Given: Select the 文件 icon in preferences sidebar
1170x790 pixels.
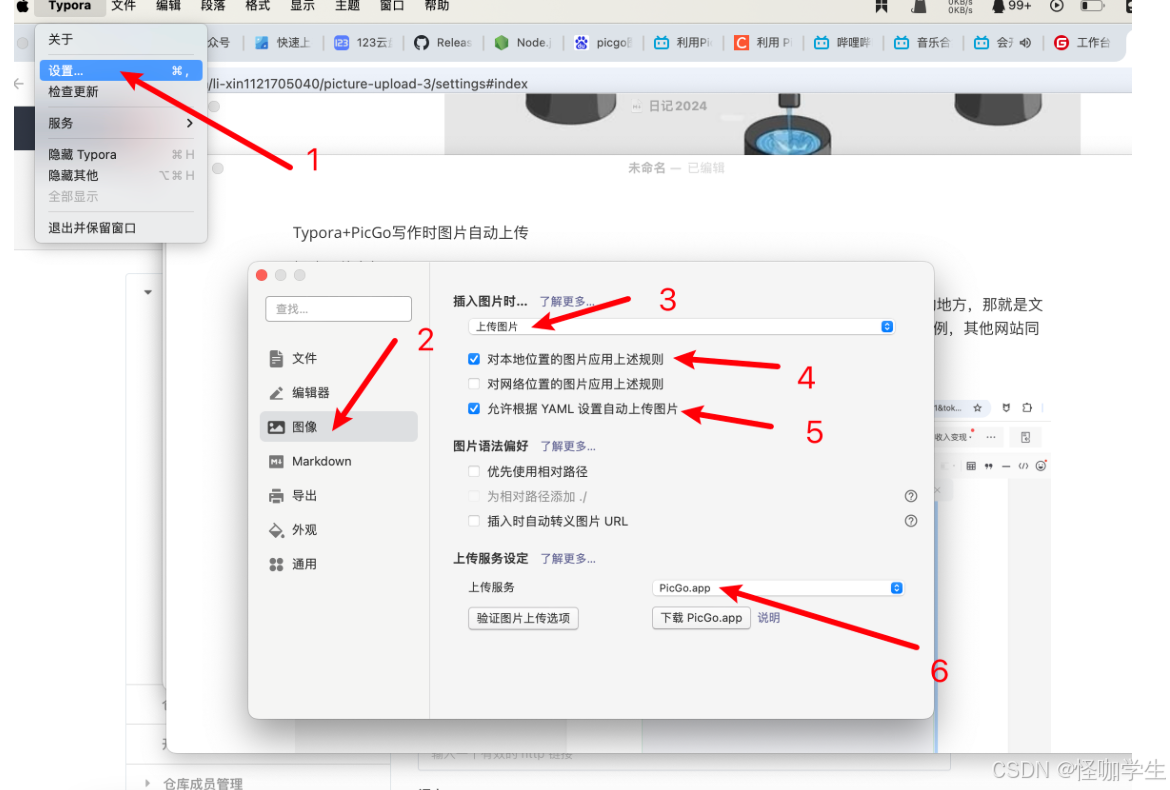Looking at the screenshot, I should tap(276, 358).
